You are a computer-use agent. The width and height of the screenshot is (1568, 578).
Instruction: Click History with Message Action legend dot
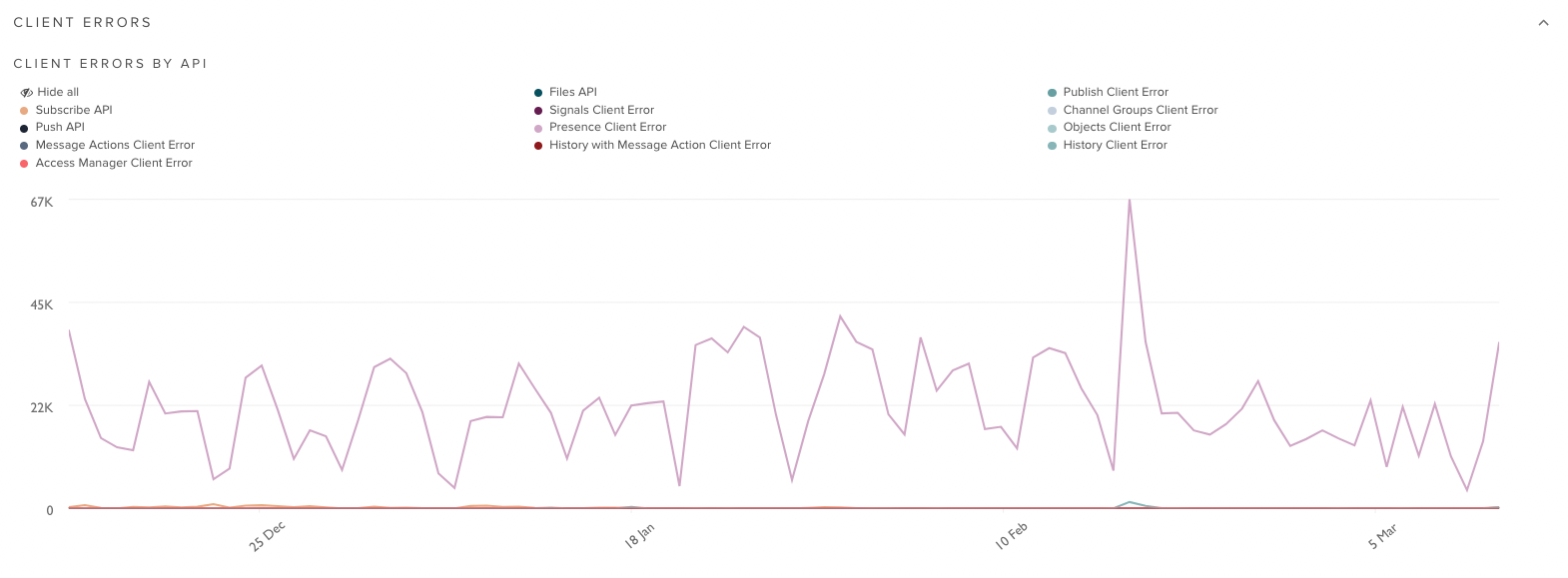538,146
